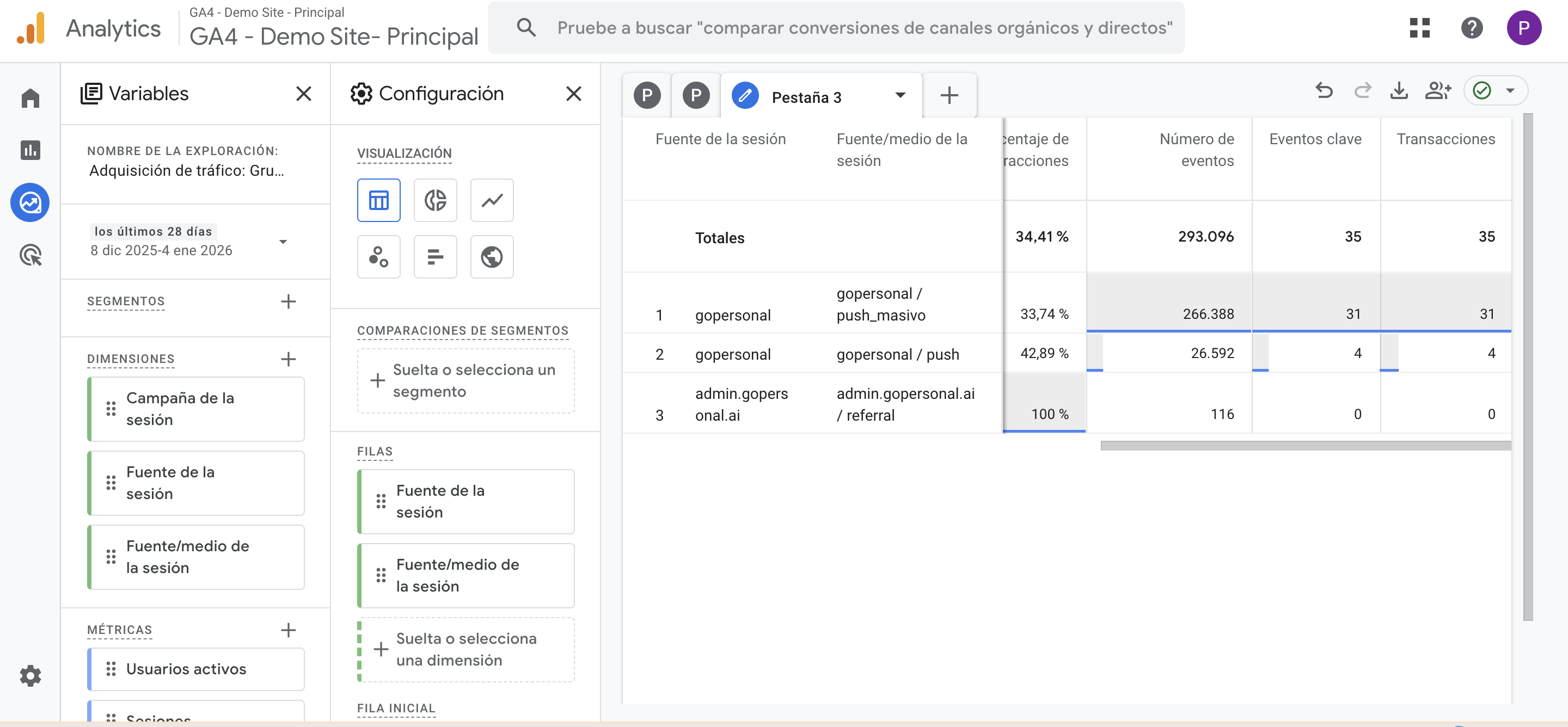Viewport: 1568px width, 727px height.
Task: Undo the last change
Action: tap(1324, 91)
